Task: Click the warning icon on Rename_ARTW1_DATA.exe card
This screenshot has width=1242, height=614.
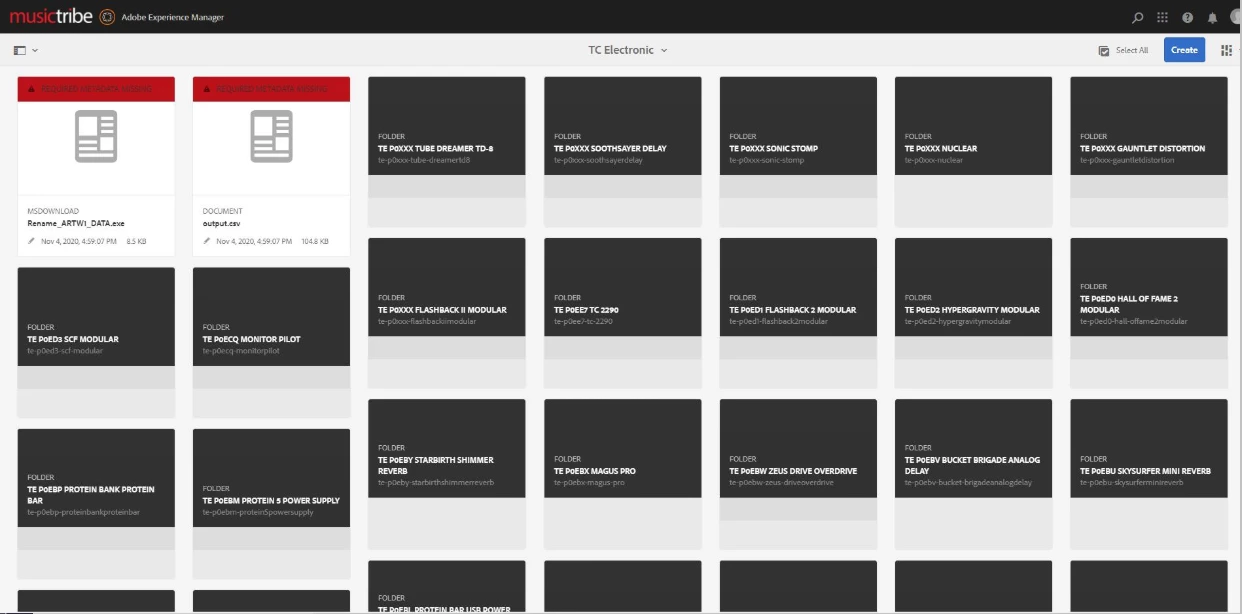Action: (31, 89)
